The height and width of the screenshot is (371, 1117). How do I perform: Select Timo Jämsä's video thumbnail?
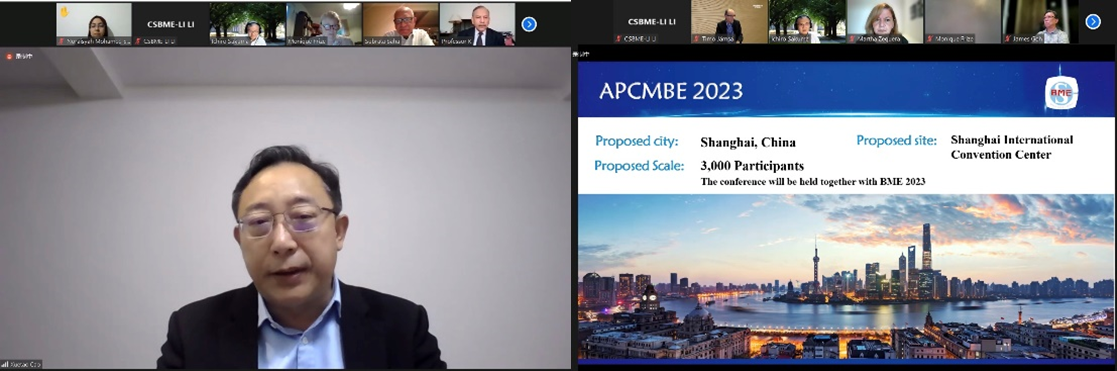click(x=729, y=21)
